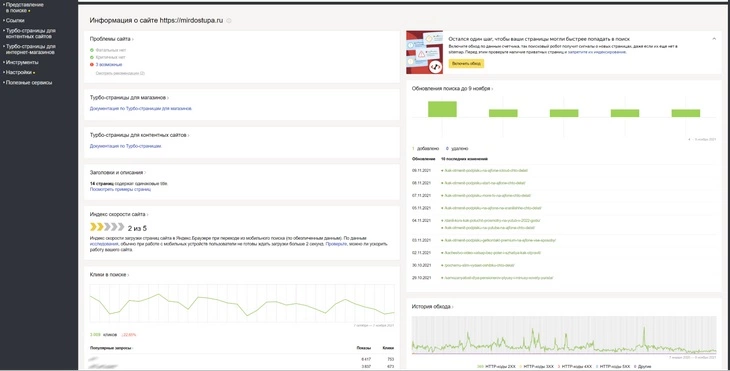Screen dimensions: 730x371
Task: Open Индекс скорости сайта section heading
Action: pos(119,215)
